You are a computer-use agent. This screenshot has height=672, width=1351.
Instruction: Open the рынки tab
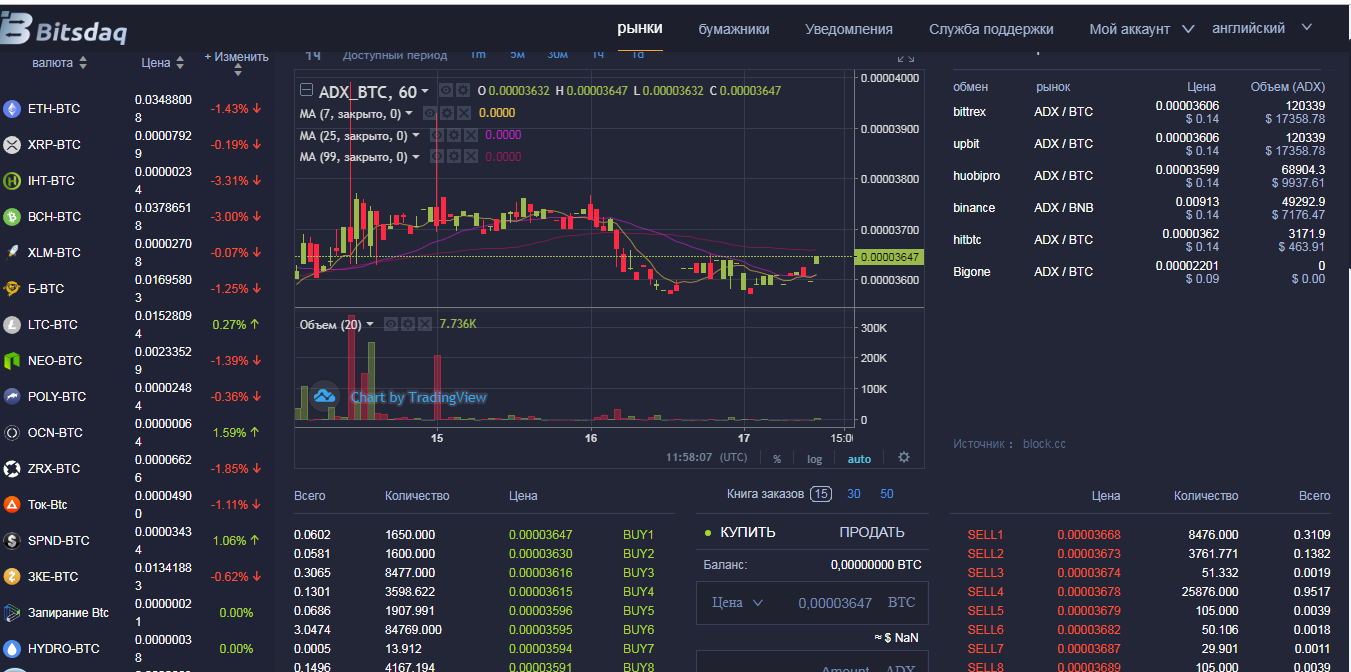click(640, 28)
